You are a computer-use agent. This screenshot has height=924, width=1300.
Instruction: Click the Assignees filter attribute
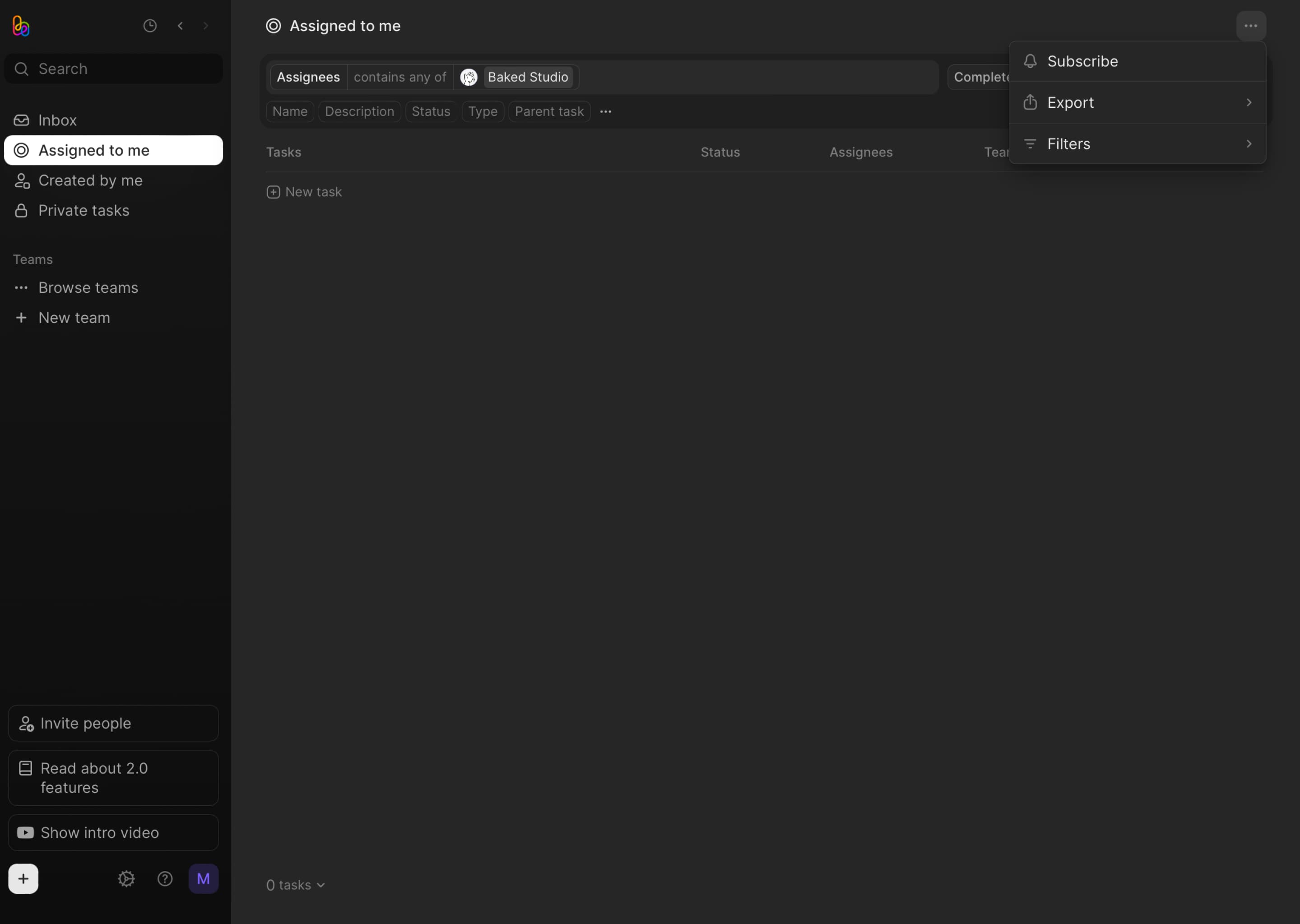tap(308, 78)
